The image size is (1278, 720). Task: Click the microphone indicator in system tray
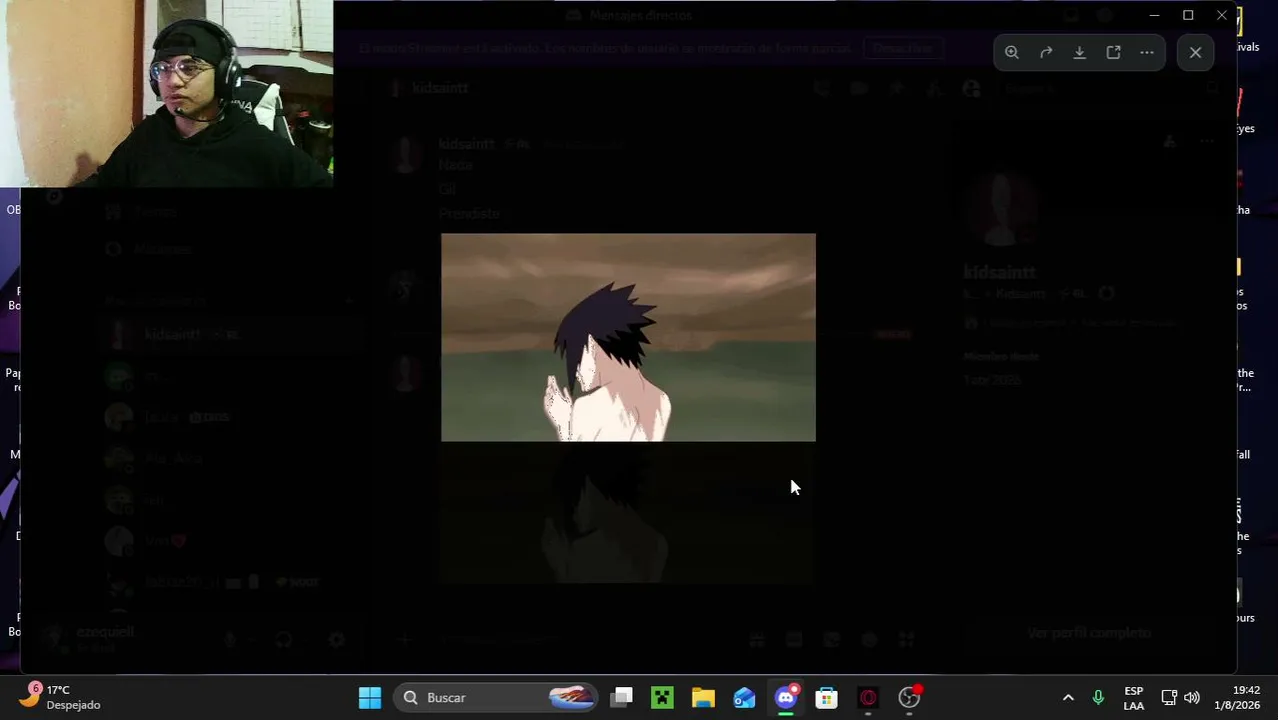point(1098,697)
